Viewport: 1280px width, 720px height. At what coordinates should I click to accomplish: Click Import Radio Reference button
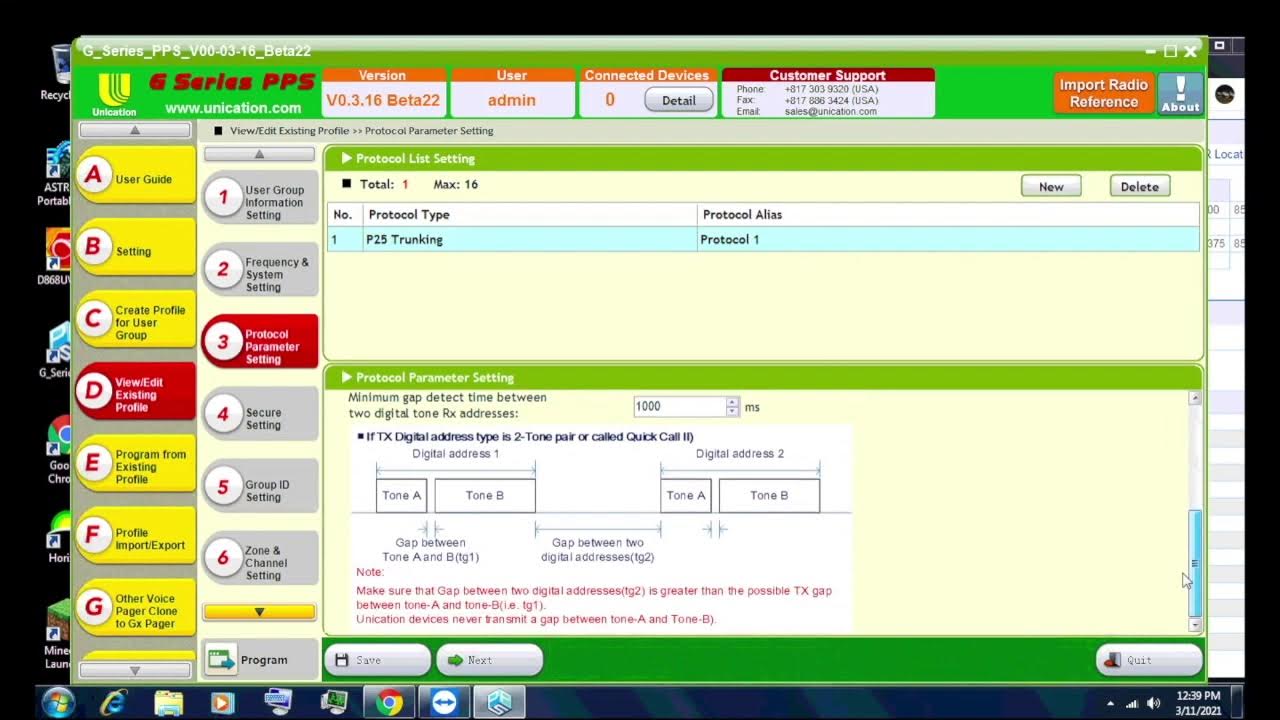click(1104, 93)
